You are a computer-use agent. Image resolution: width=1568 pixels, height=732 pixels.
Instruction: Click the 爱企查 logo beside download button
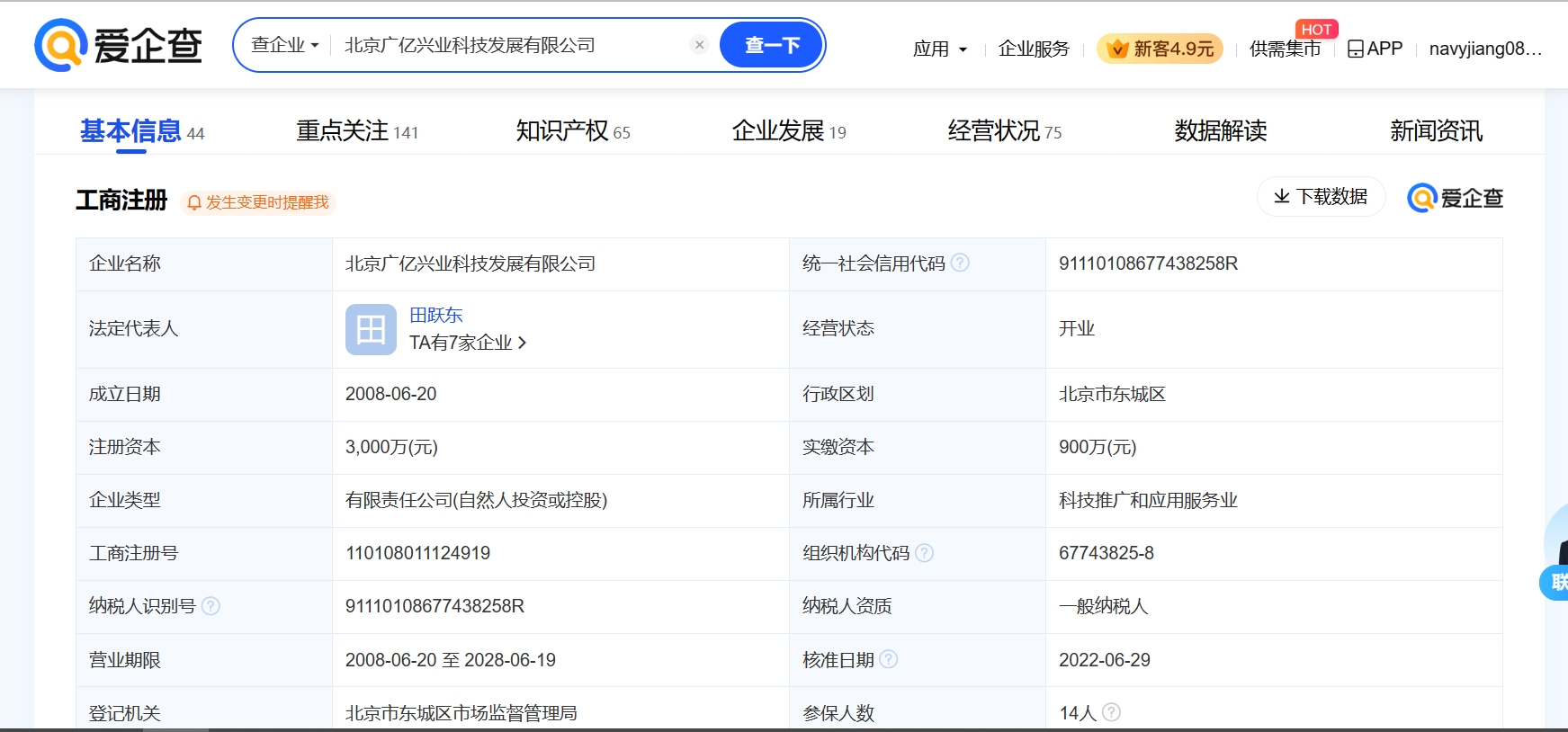click(1456, 198)
